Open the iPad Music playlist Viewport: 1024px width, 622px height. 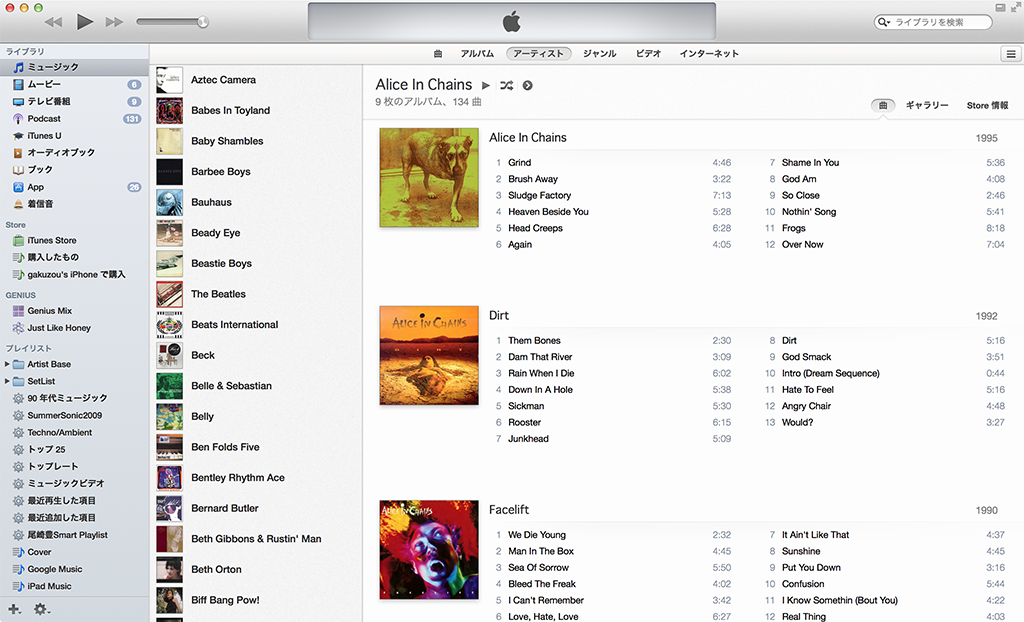point(74,586)
